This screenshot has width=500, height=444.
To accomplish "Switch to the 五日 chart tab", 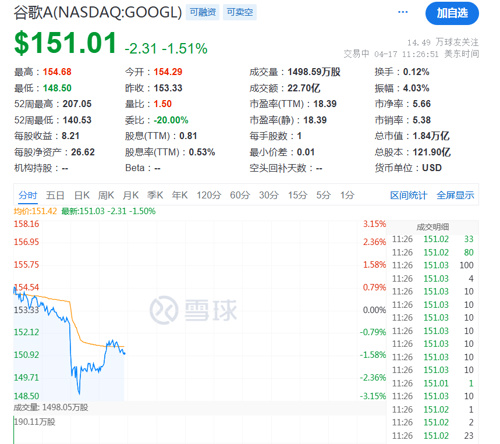I will click(x=55, y=195).
